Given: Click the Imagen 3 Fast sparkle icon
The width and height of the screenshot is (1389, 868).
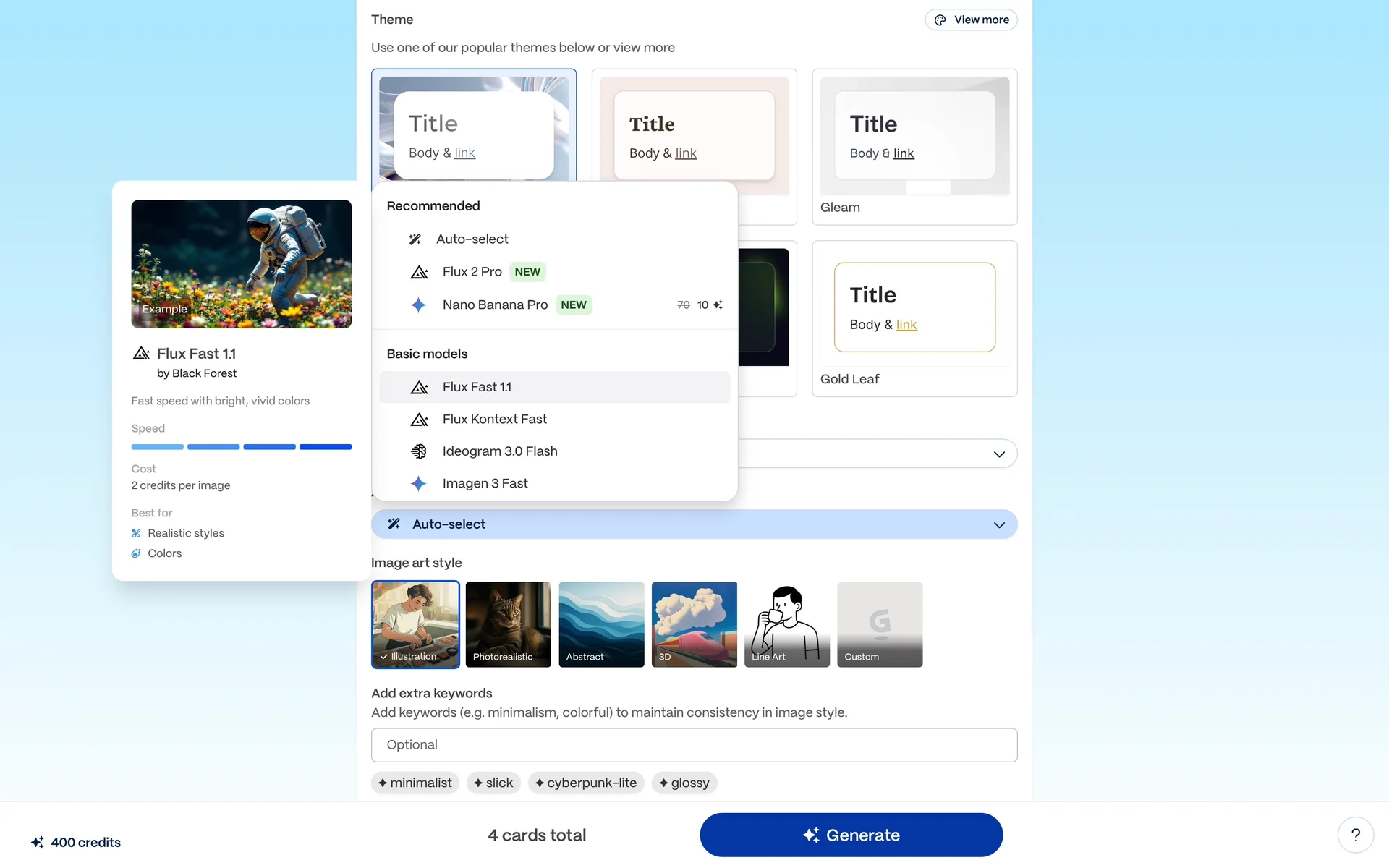Looking at the screenshot, I should 418,484.
